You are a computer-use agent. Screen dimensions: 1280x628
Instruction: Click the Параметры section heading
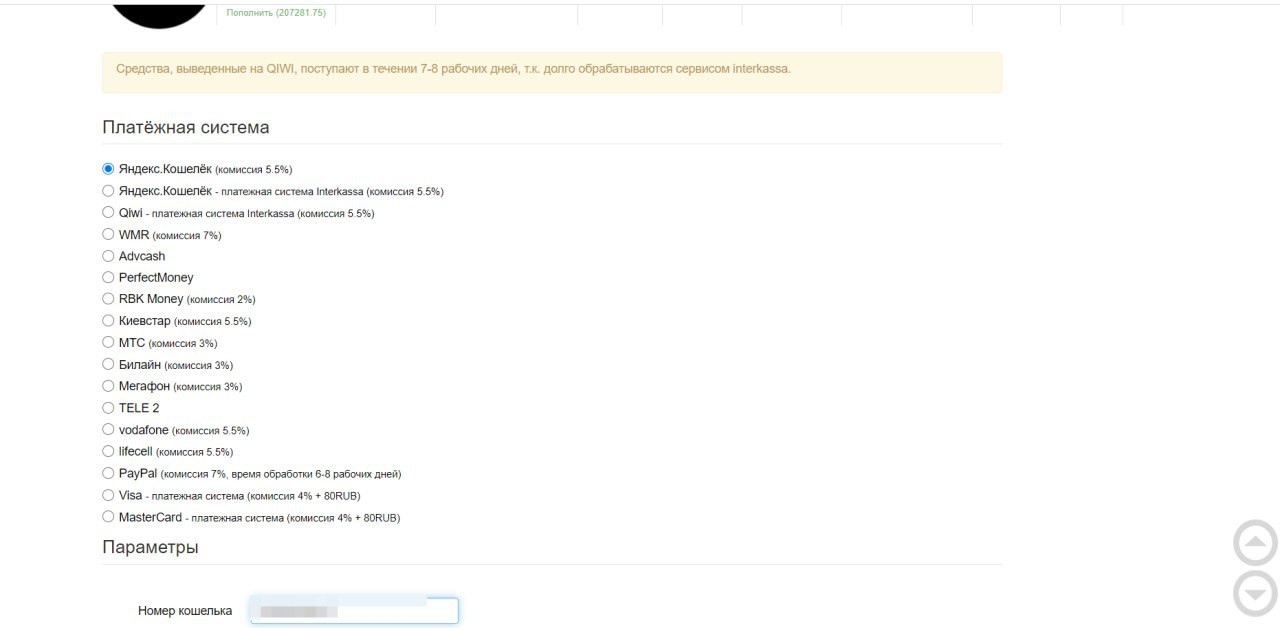pyautogui.click(x=150, y=548)
